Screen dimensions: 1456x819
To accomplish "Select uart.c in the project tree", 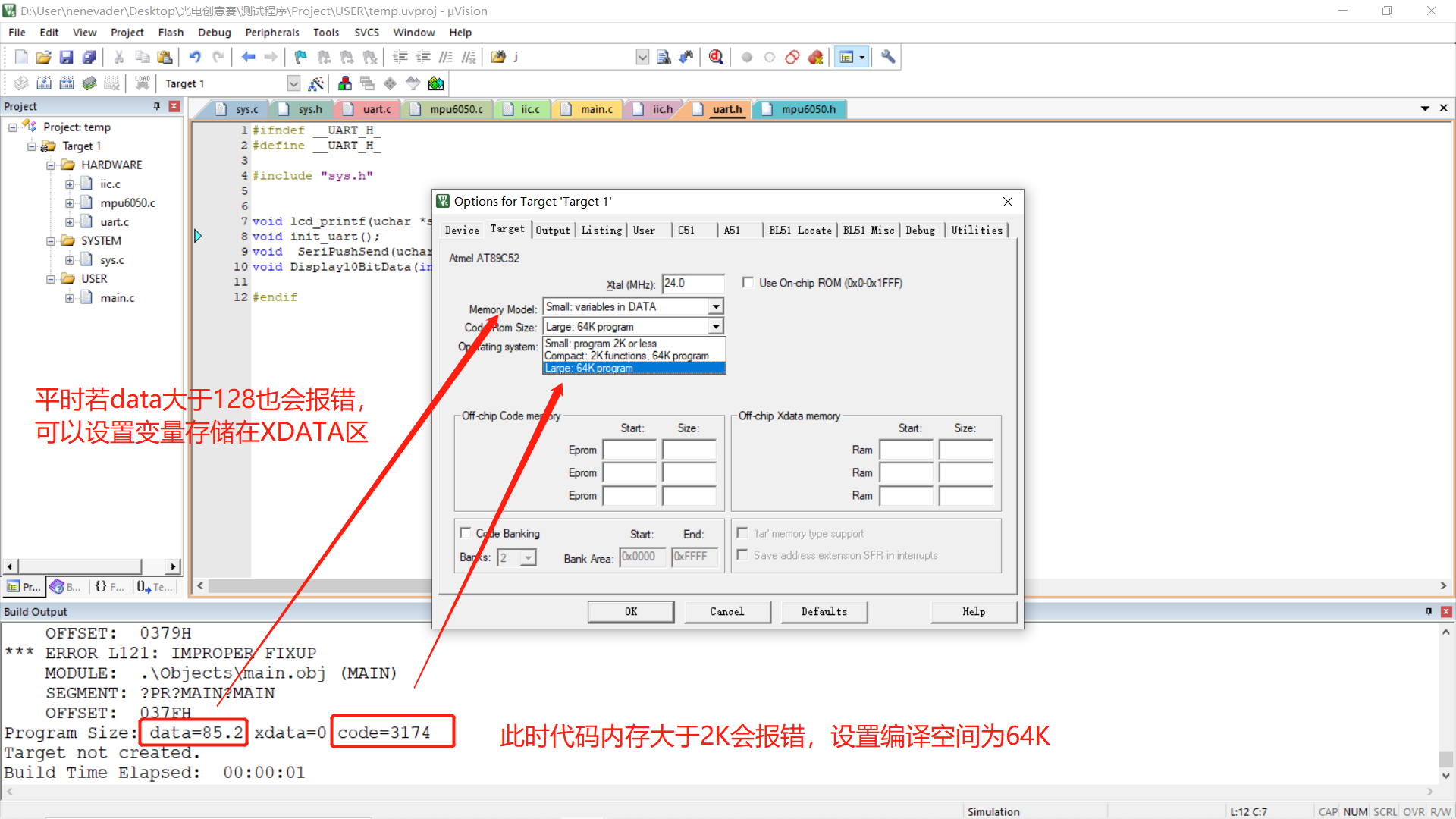I will point(115,221).
